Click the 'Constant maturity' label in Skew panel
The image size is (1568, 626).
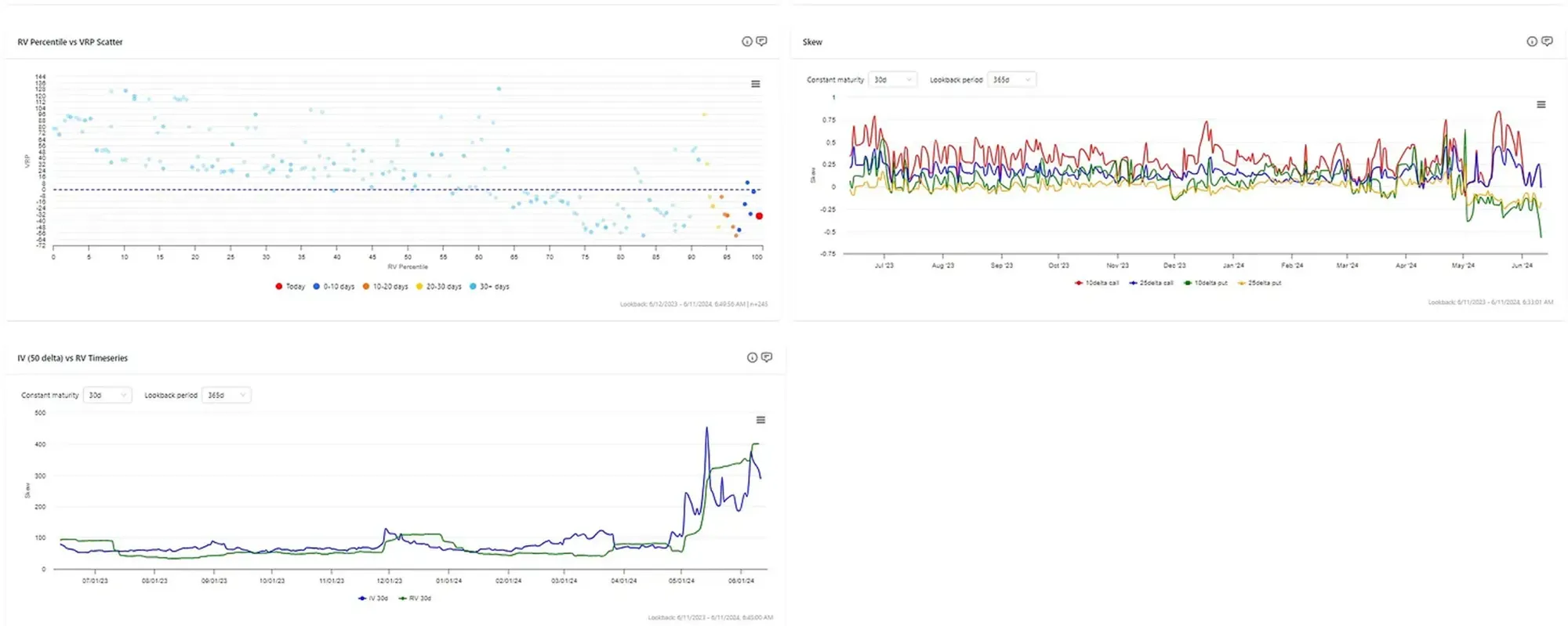(x=835, y=80)
